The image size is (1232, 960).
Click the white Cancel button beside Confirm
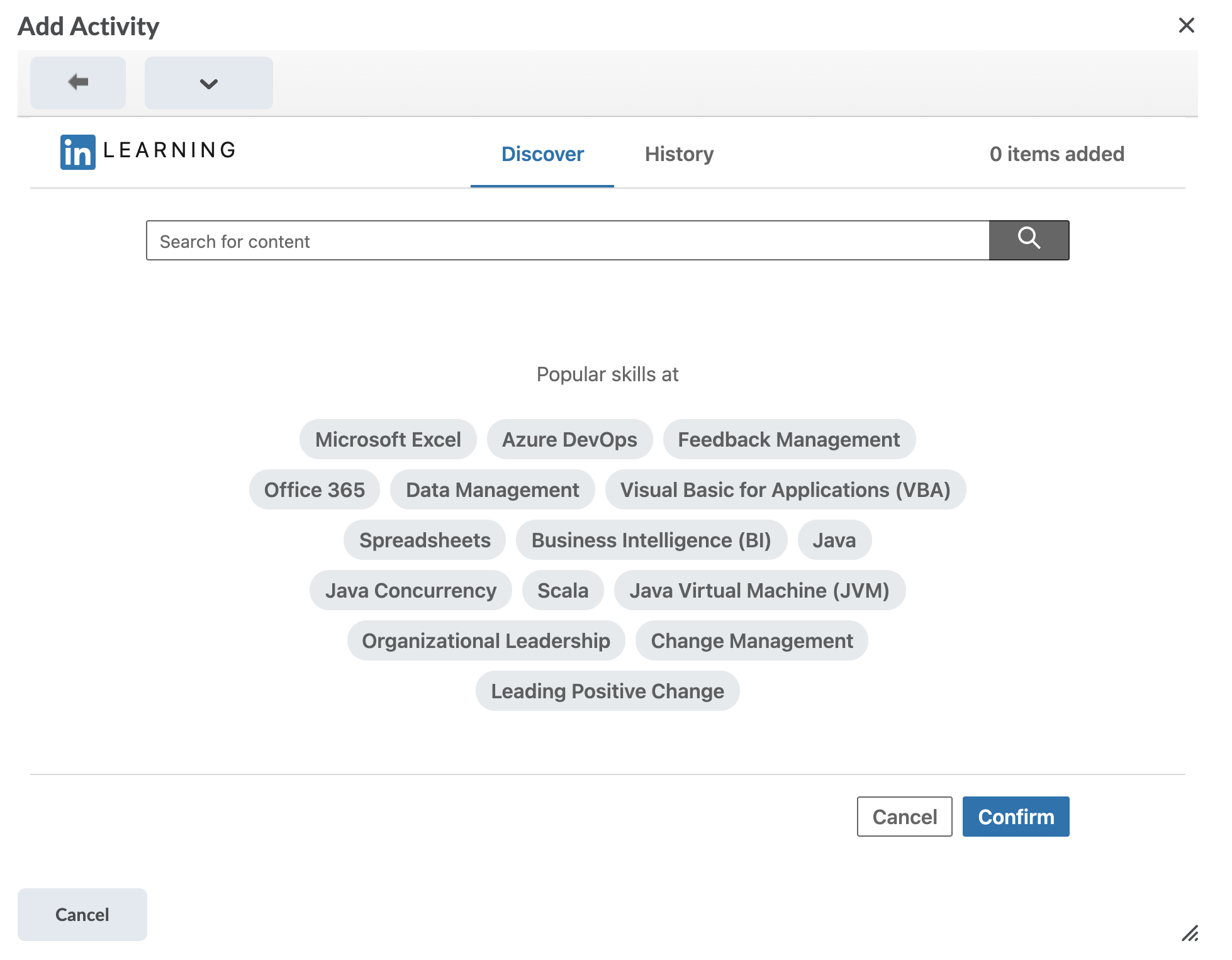(904, 817)
